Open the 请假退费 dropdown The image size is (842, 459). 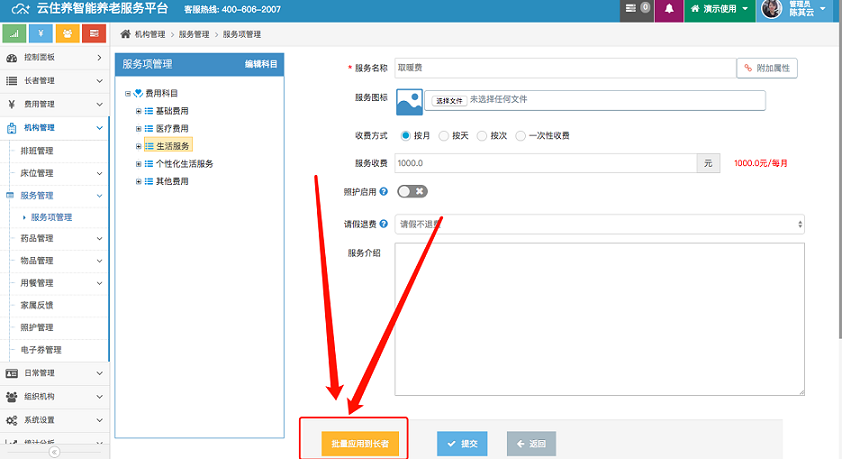click(x=600, y=225)
